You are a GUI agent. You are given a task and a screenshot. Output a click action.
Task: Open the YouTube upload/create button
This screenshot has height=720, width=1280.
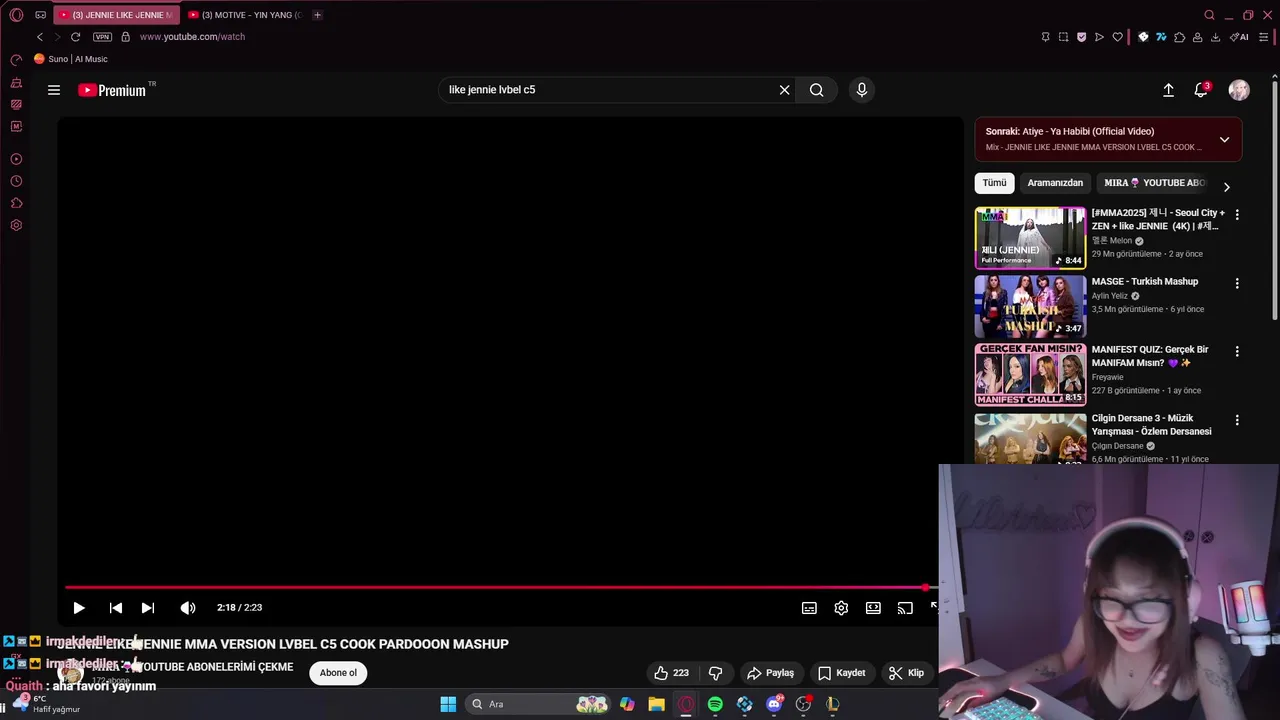tap(1168, 90)
